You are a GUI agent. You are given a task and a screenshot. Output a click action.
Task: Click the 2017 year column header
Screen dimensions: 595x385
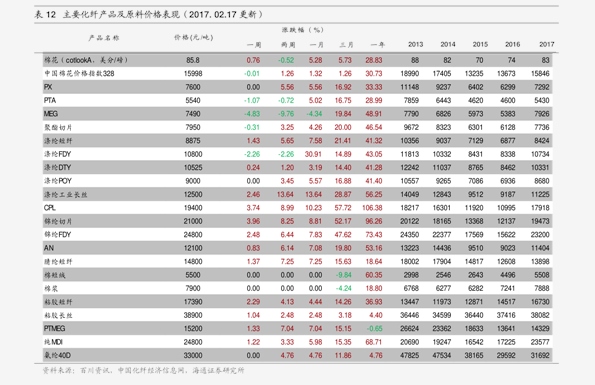coord(547,44)
